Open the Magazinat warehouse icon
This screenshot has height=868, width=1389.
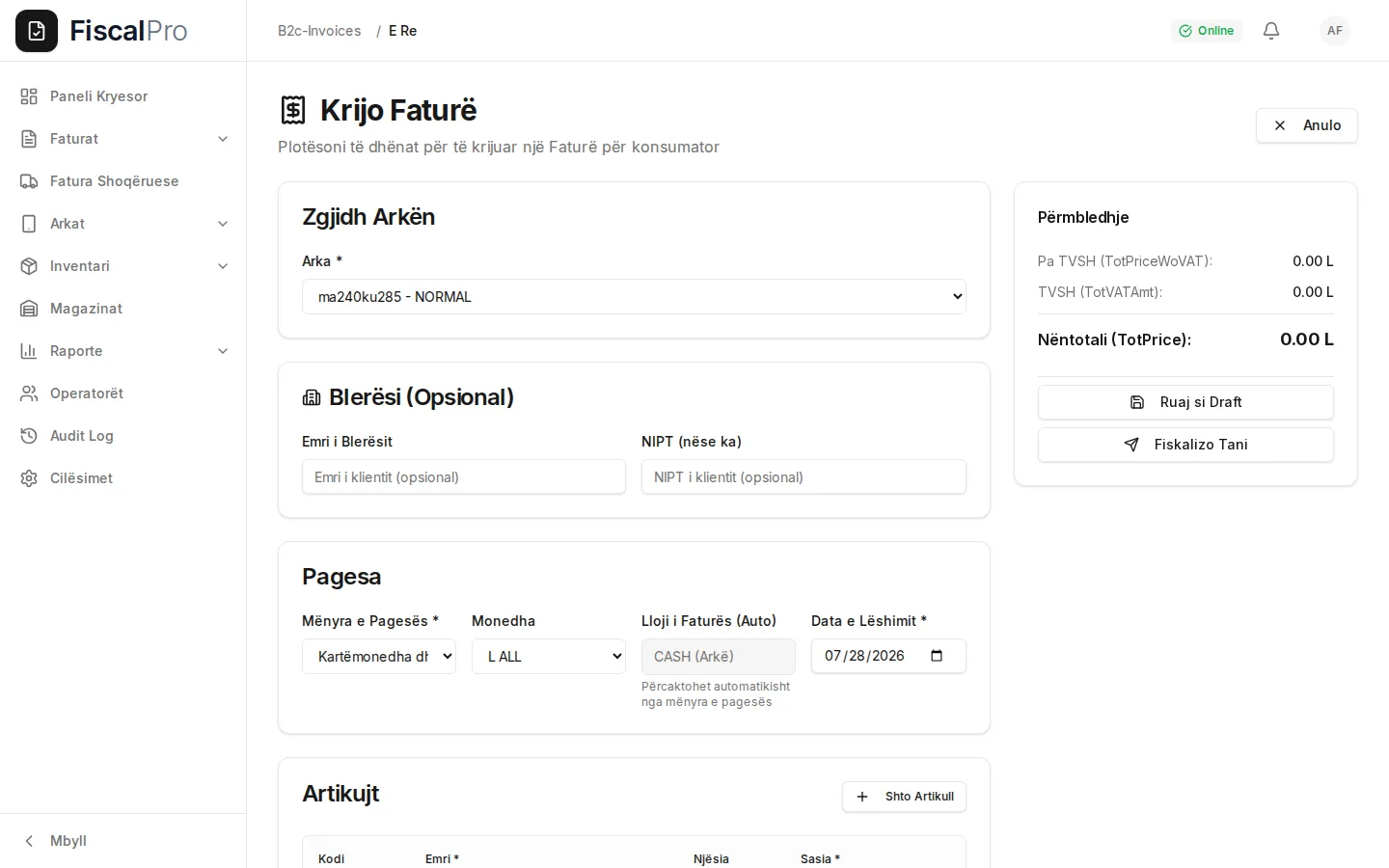[29, 309]
